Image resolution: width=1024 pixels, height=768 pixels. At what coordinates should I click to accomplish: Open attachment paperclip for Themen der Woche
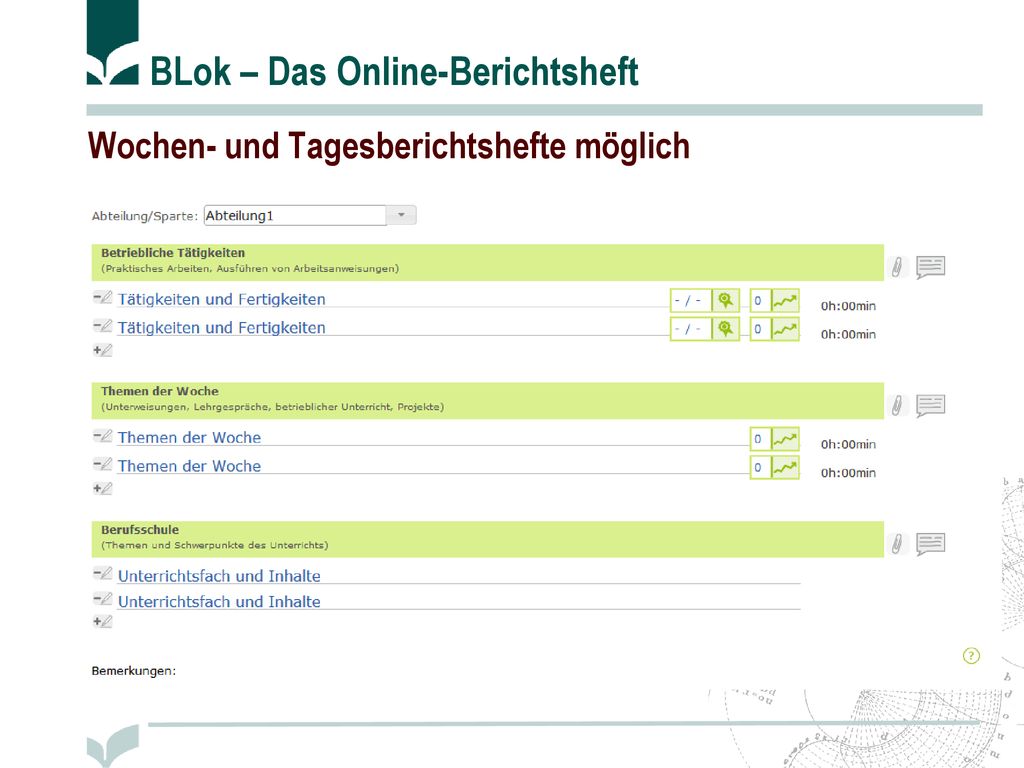898,405
